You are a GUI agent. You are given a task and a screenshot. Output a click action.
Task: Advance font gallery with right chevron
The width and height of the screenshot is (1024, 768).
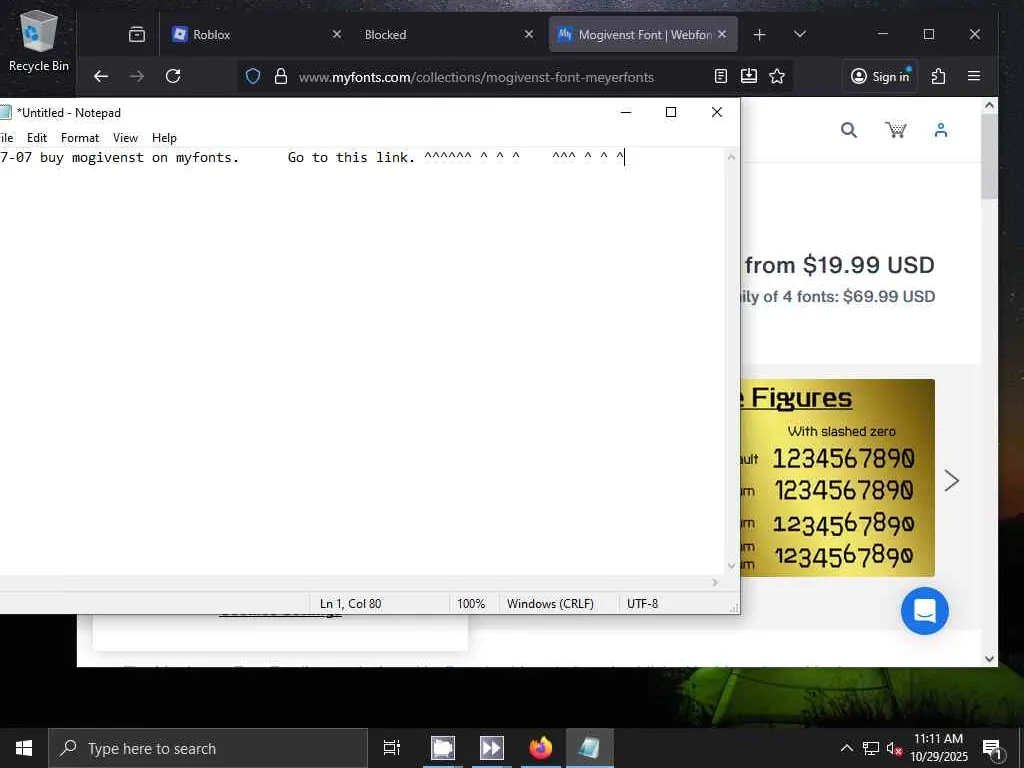pyautogui.click(x=952, y=481)
